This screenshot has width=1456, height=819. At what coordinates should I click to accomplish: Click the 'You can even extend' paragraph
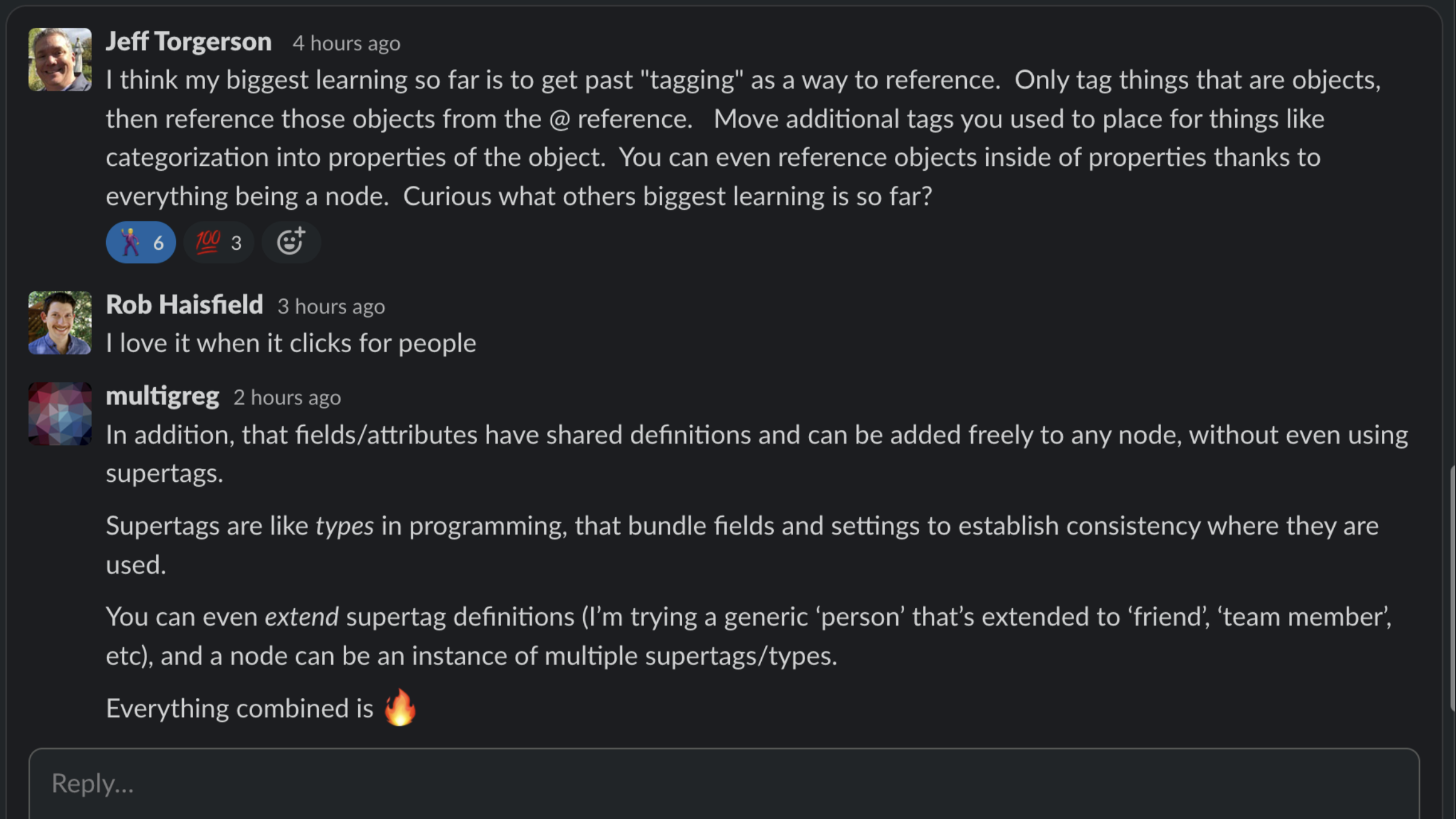(749, 636)
